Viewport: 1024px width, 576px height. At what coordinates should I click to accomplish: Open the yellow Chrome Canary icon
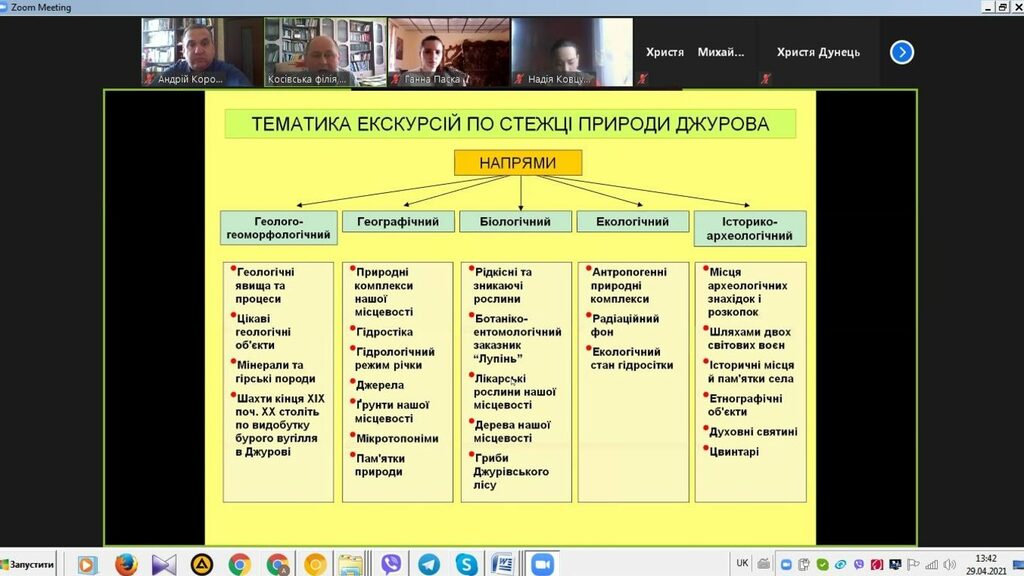[x=315, y=564]
